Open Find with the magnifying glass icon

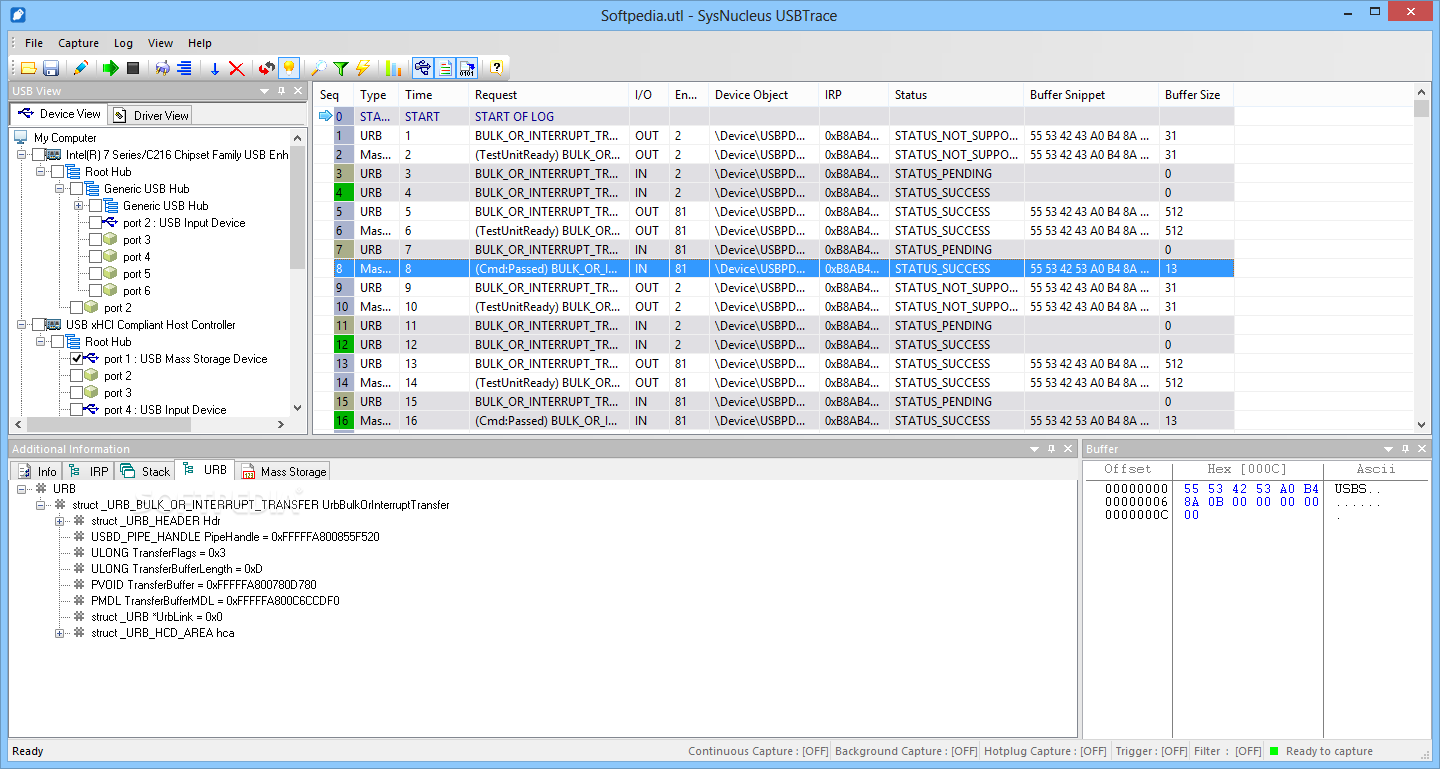click(319, 68)
